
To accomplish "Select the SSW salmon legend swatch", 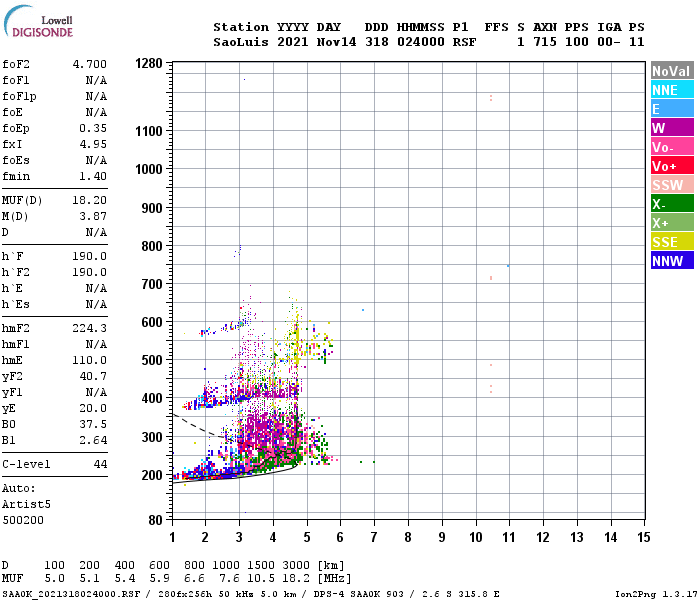I will (672, 185).
